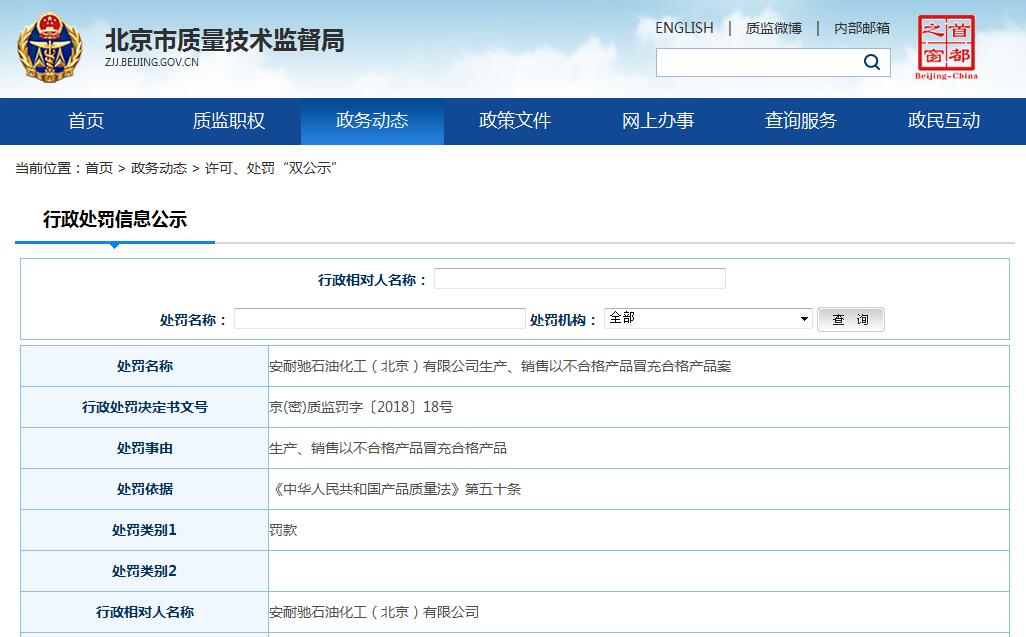Click the site search text box
The image size is (1026, 637).
tap(758, 62)
